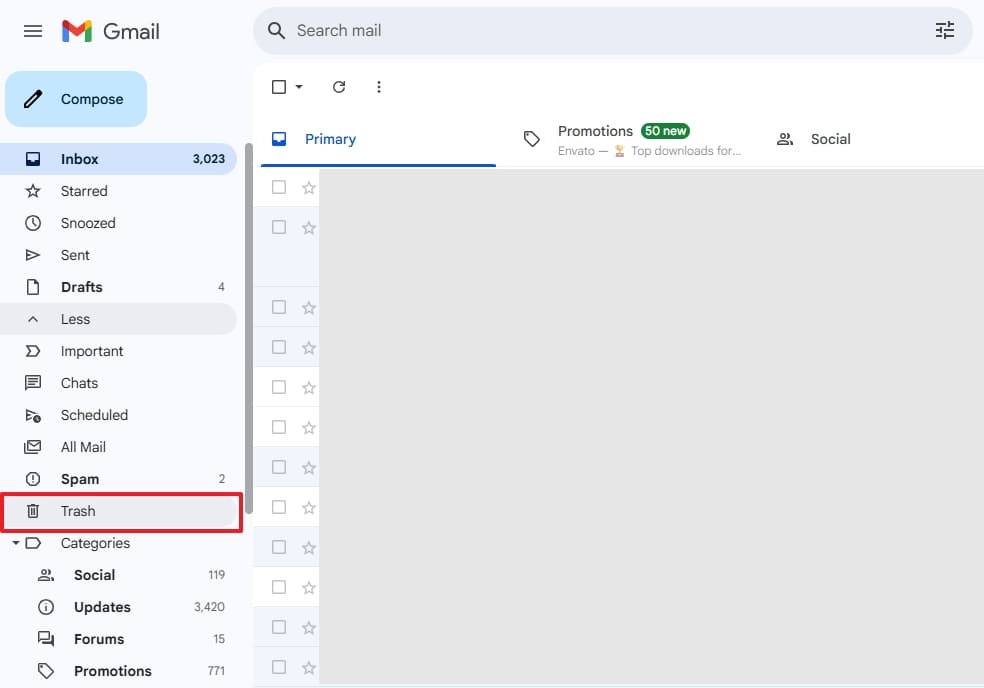Open the Trash folder
This screenshot has width=984, height=688.
[x=78, y=511]
